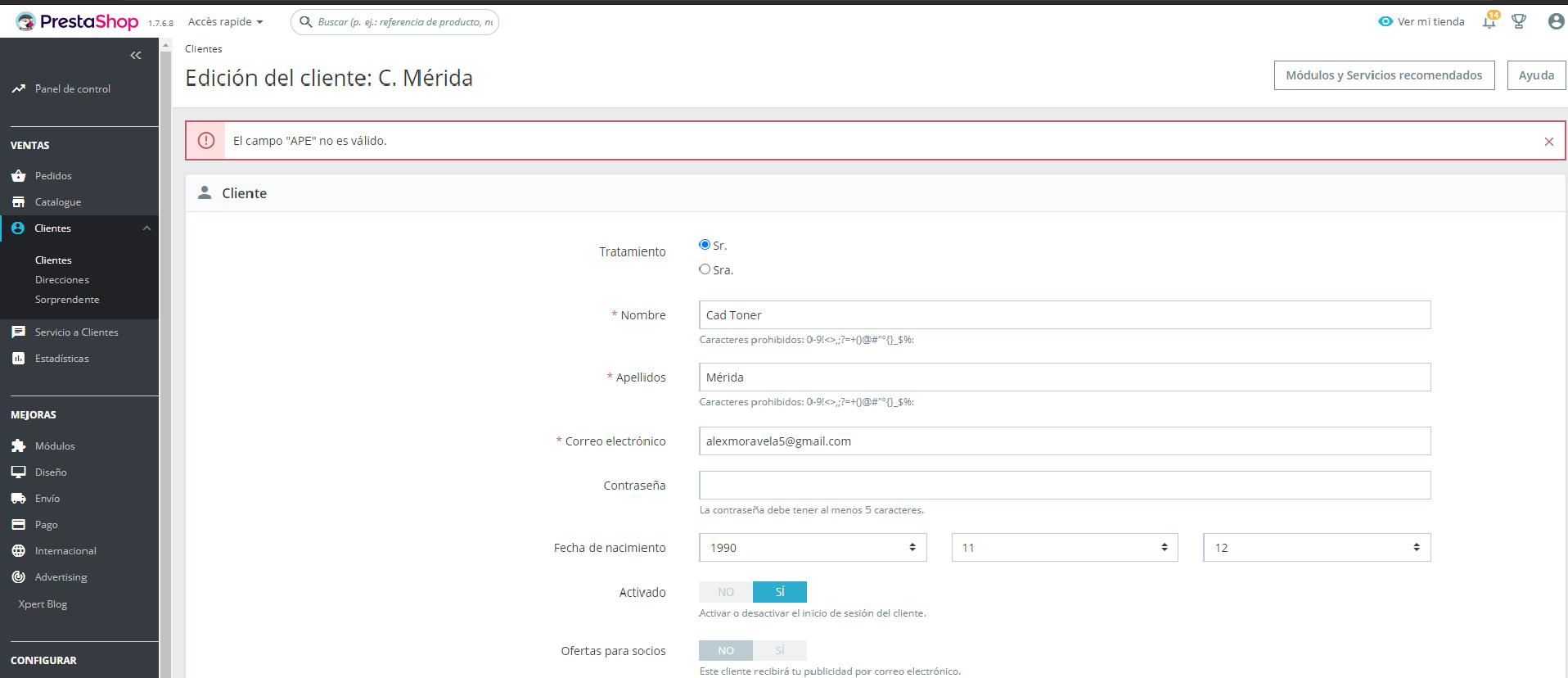
Task: Collapse the Clientes menu chevron
Action: point(146,228)
